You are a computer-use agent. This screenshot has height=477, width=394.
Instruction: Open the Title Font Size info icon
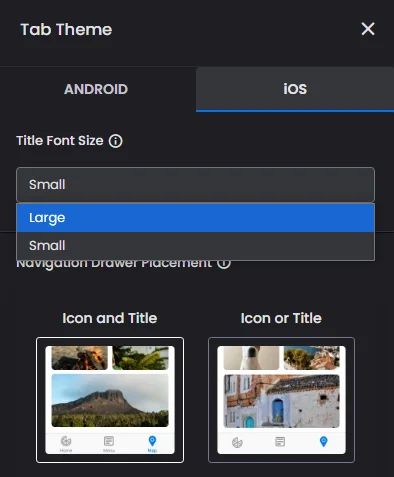point(115,141)
